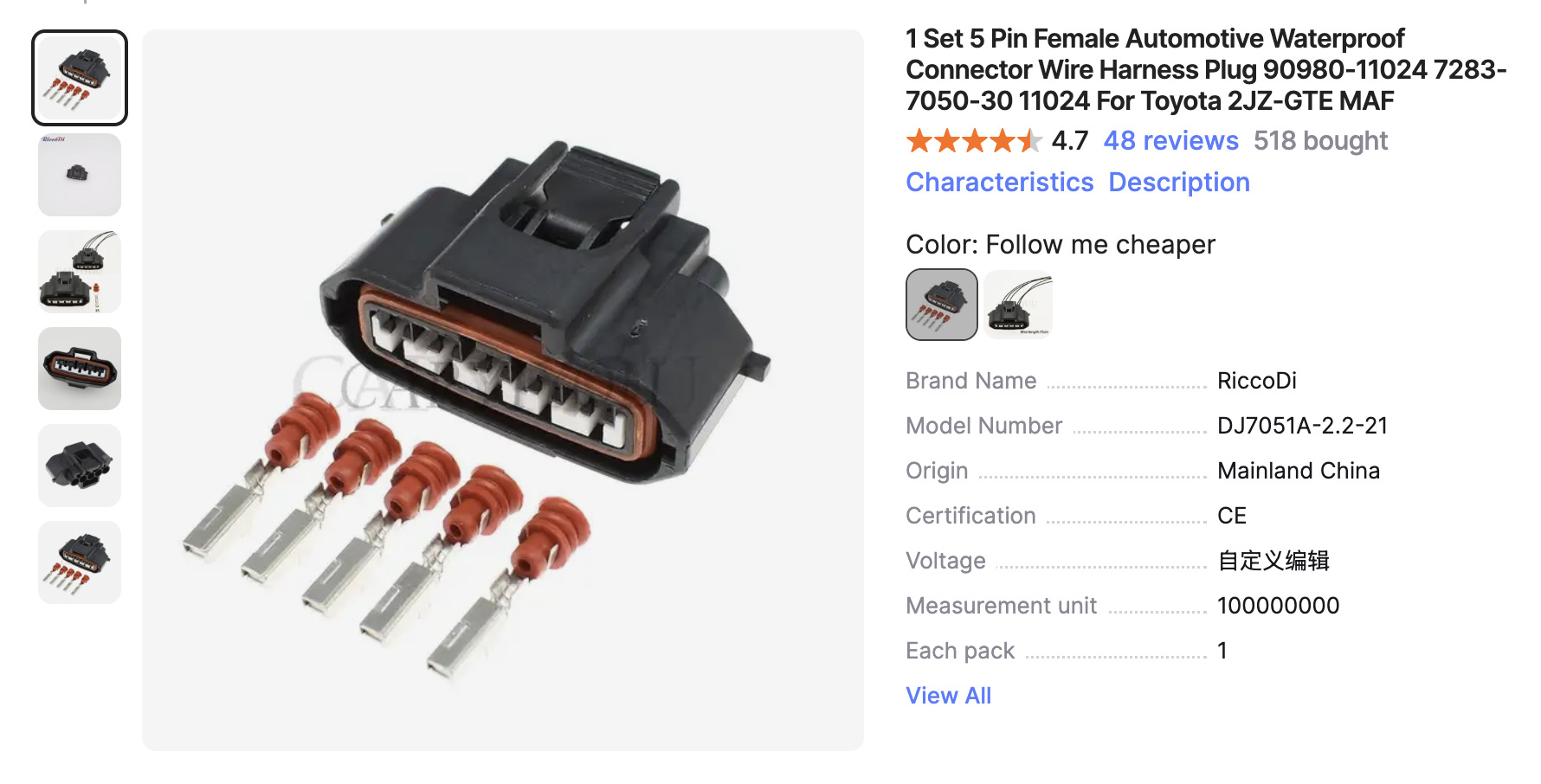The image size is (1541, 784).
Task: Jump to the Characteristics section
Action: [1000, 182]
